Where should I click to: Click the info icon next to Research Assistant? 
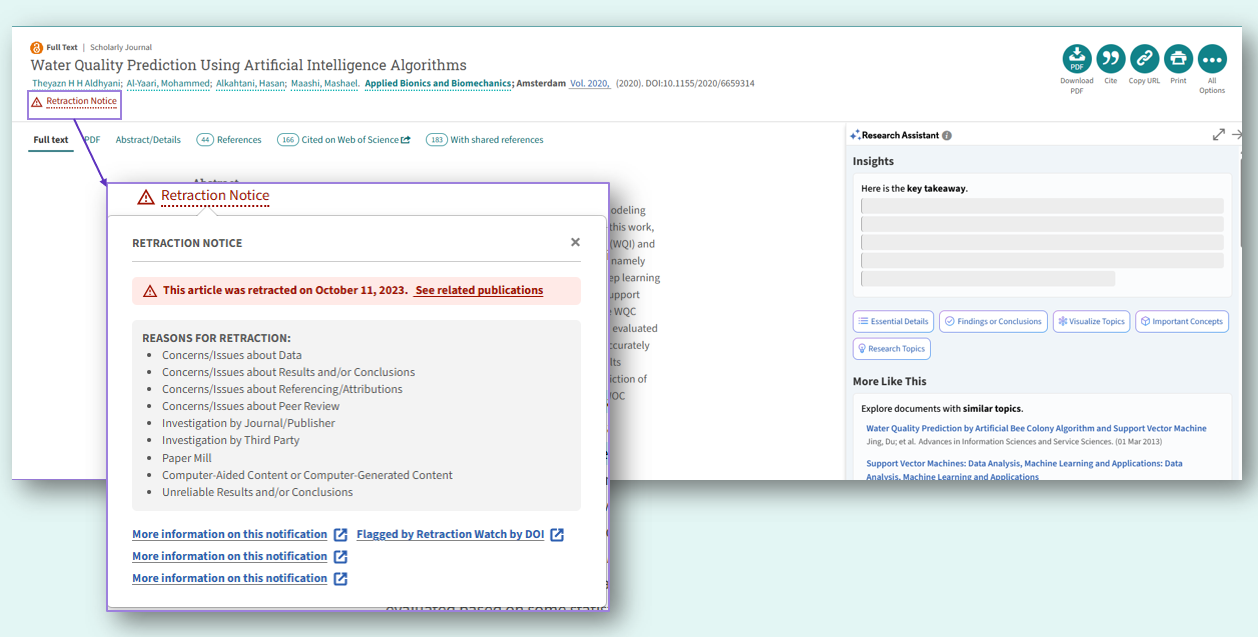click(947, 136)
